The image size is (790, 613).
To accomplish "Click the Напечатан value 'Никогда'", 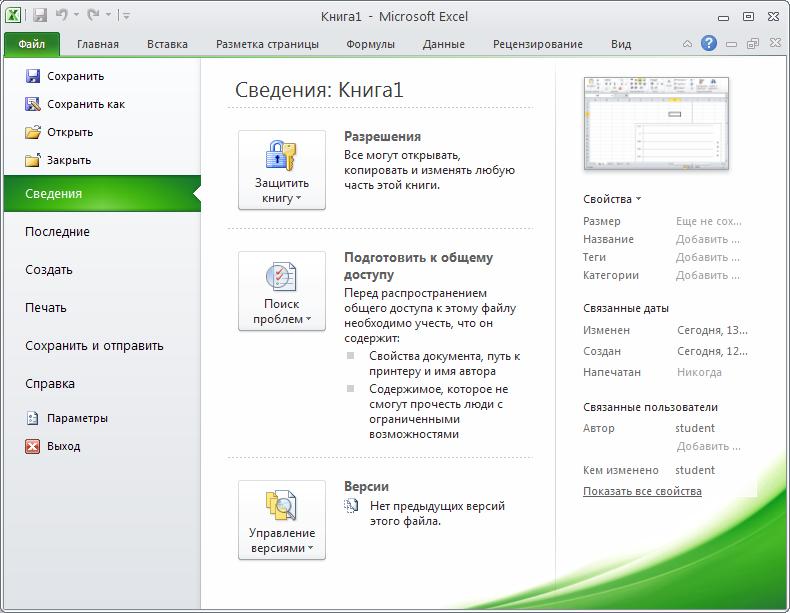I will (x=699, y=372).
